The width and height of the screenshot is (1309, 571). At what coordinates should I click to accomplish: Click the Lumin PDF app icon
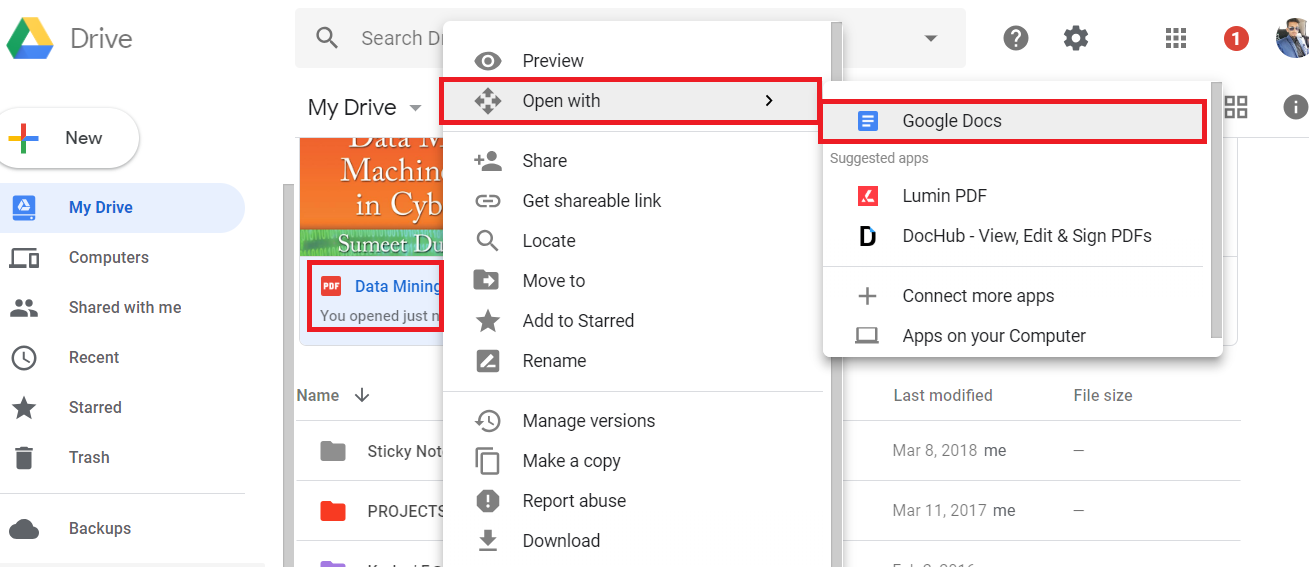click(867, 196)
